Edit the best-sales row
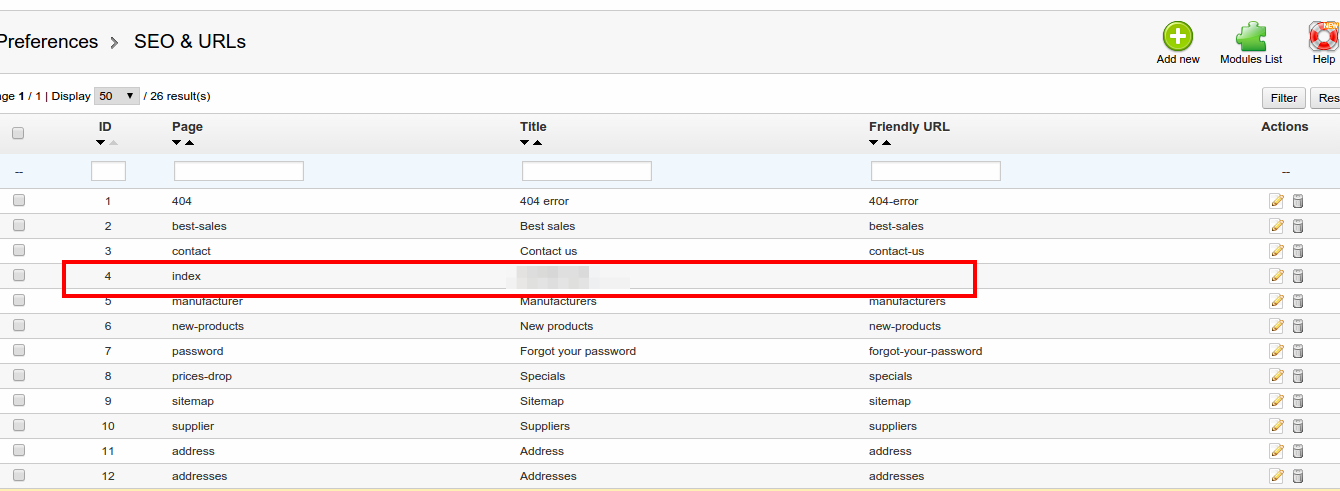 [x=1277, y=226]
